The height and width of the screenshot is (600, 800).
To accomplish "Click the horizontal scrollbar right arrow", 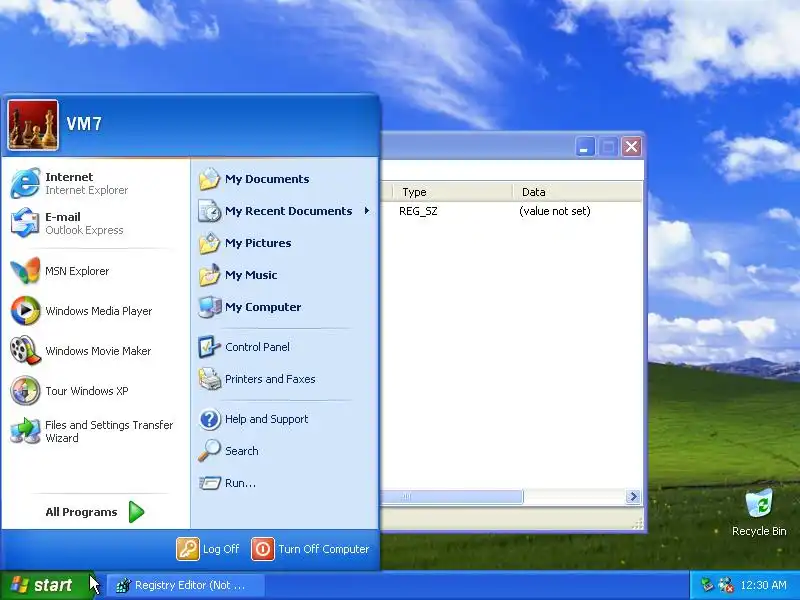I will (x=633, y=496).
